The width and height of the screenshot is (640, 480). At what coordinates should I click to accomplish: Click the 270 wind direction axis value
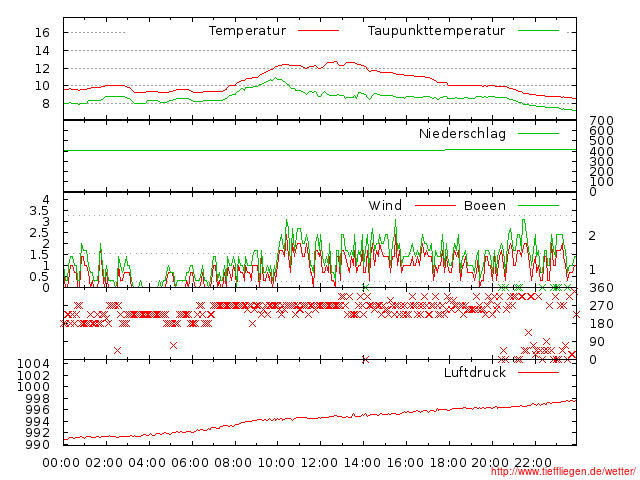pos(601,306)
